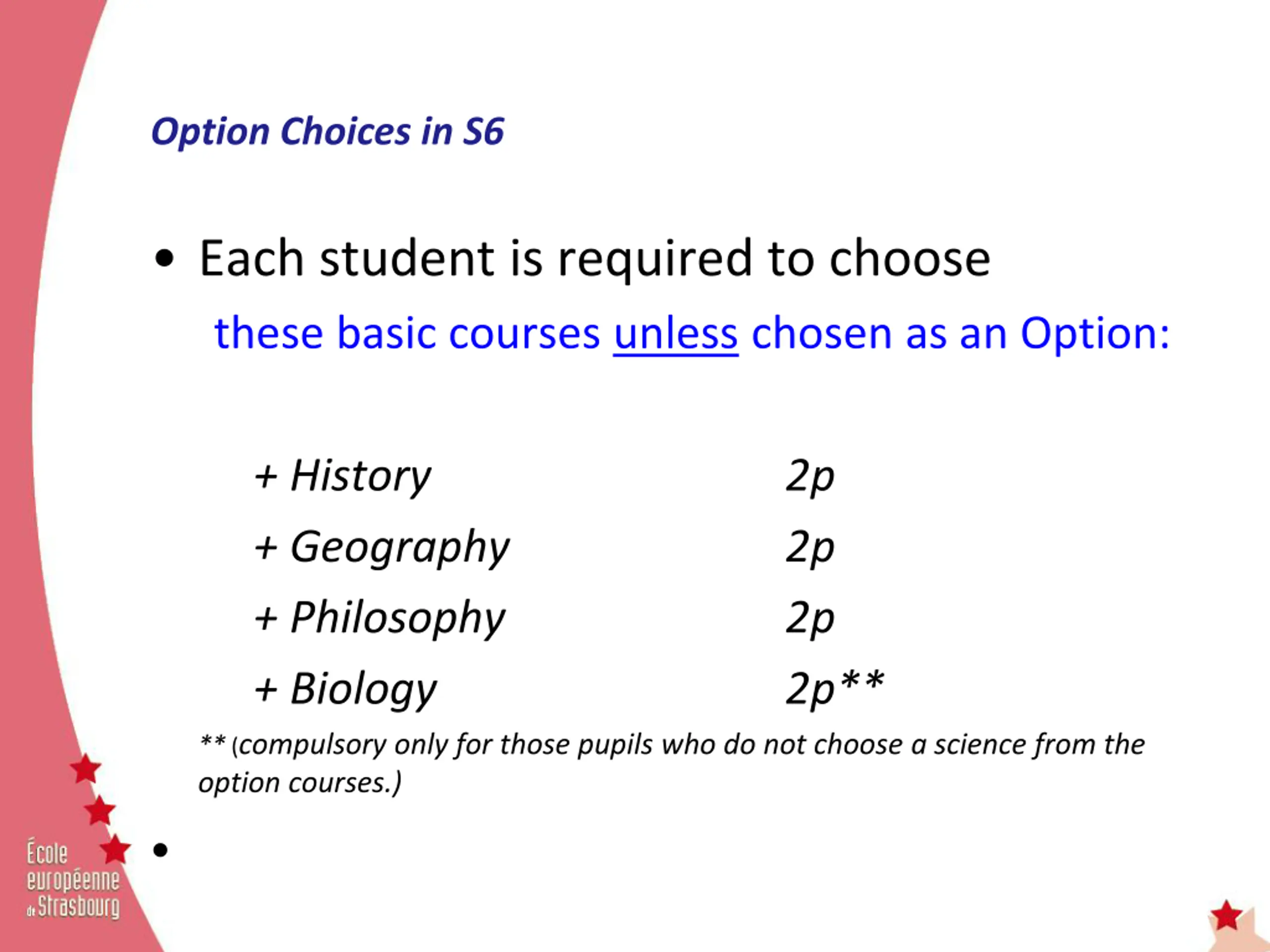Click the 'Each student is required to choose' text
The height and width of the screenshot is (952, 1270).
[x=595, y=259]
